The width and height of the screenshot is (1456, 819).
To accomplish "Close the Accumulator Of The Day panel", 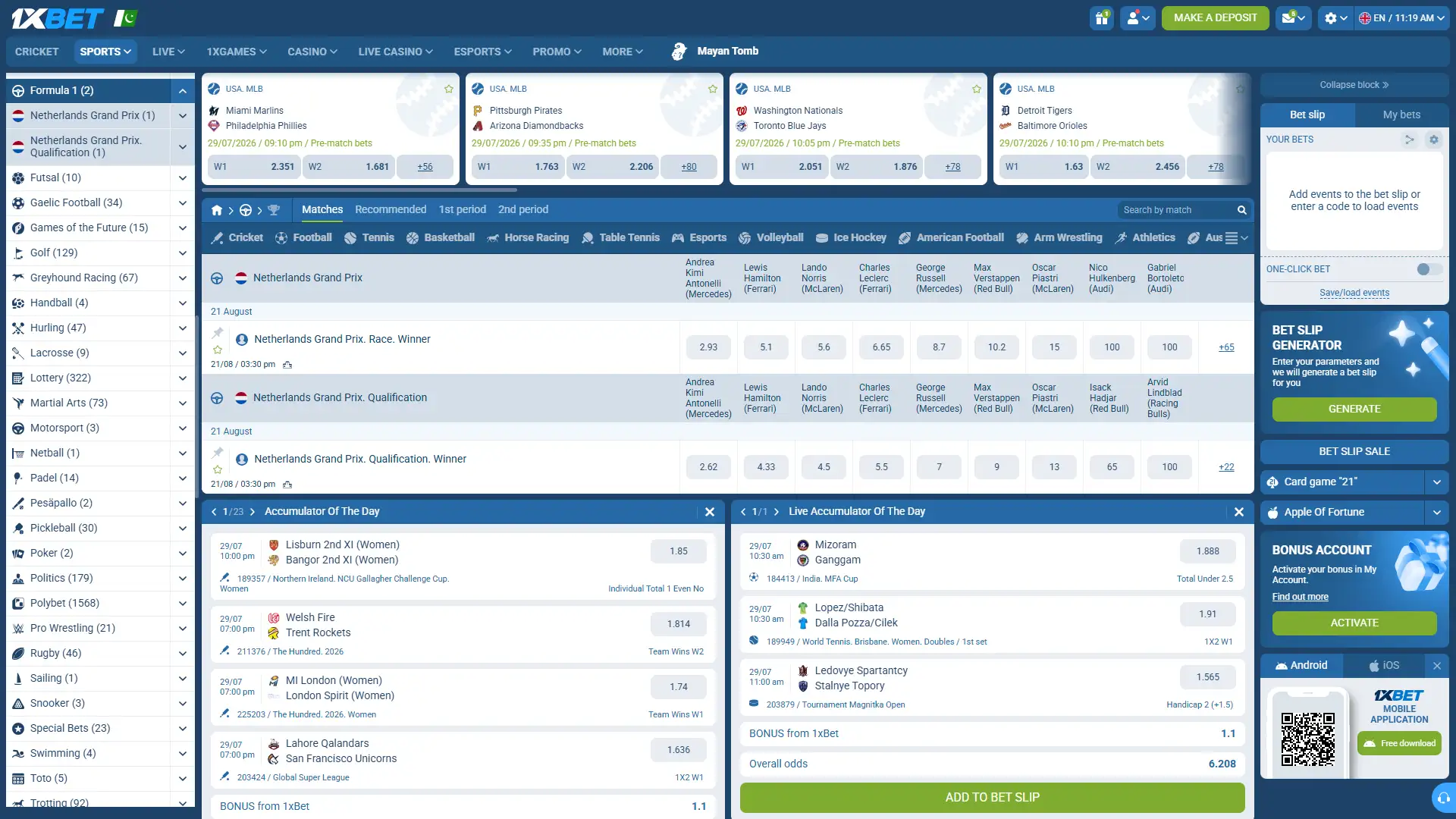I will coord(710,512).
